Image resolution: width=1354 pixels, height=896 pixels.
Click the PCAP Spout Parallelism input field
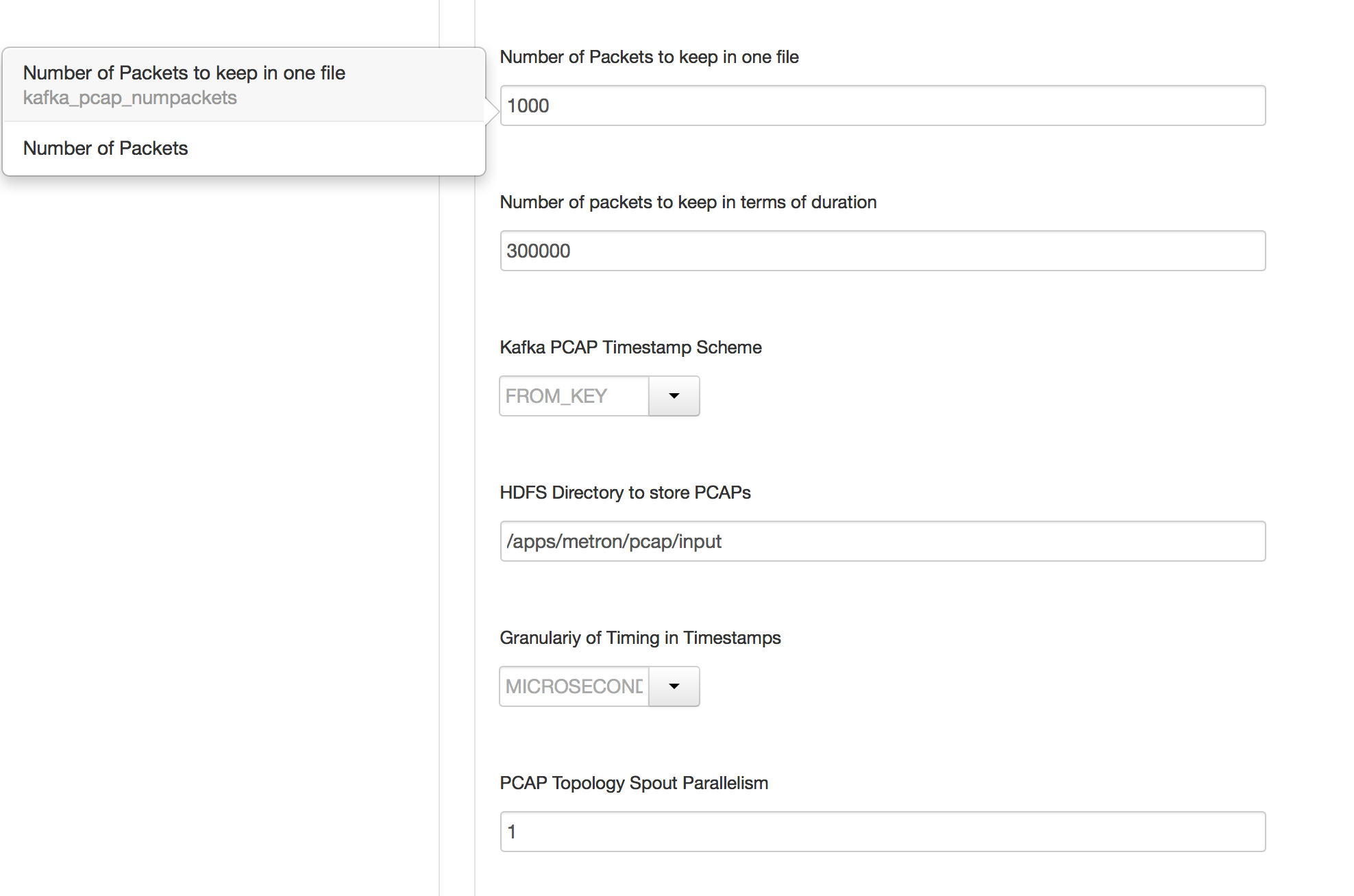coord(883,832)
